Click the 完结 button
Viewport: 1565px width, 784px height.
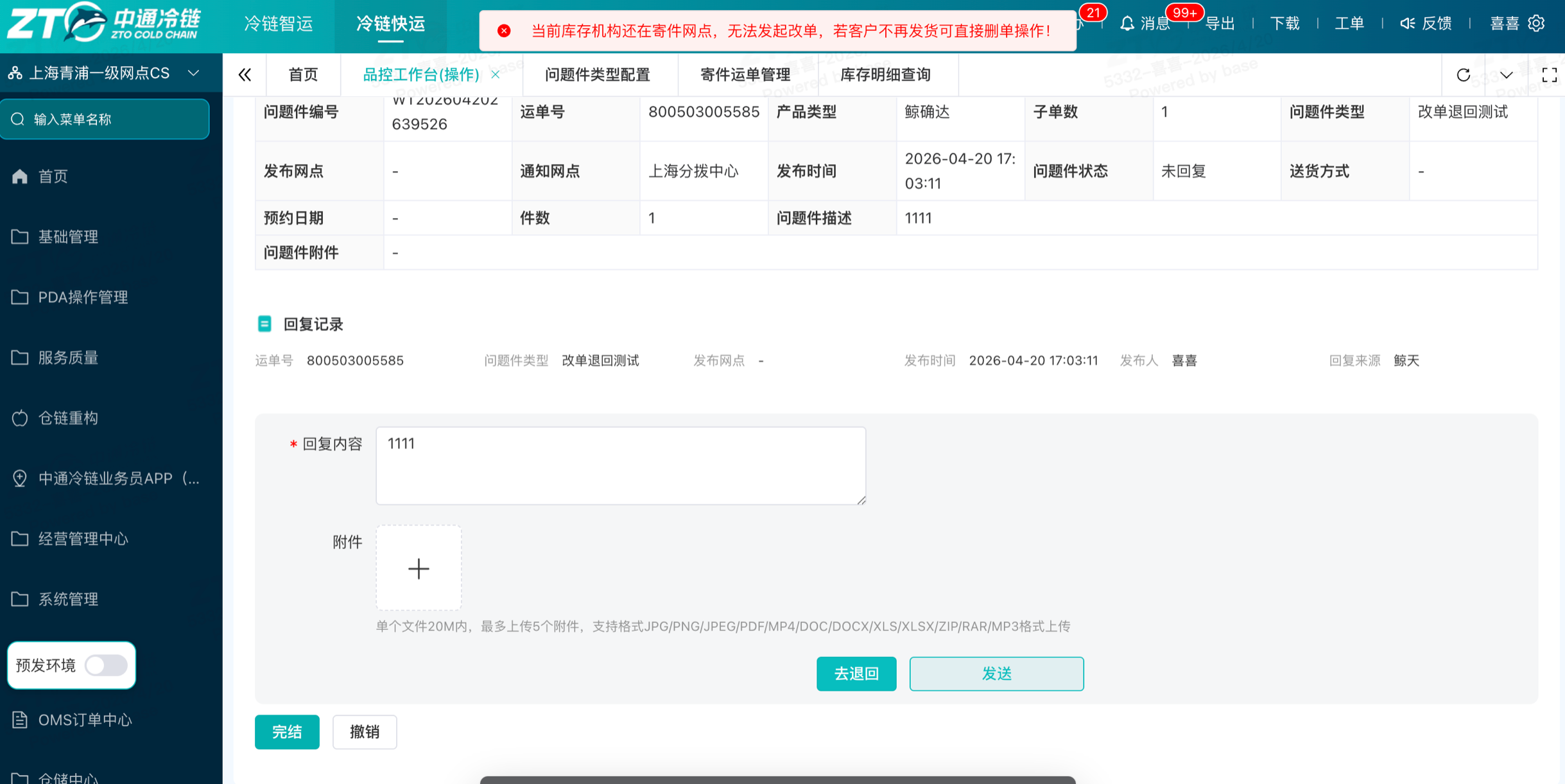(x=287, y=732)
